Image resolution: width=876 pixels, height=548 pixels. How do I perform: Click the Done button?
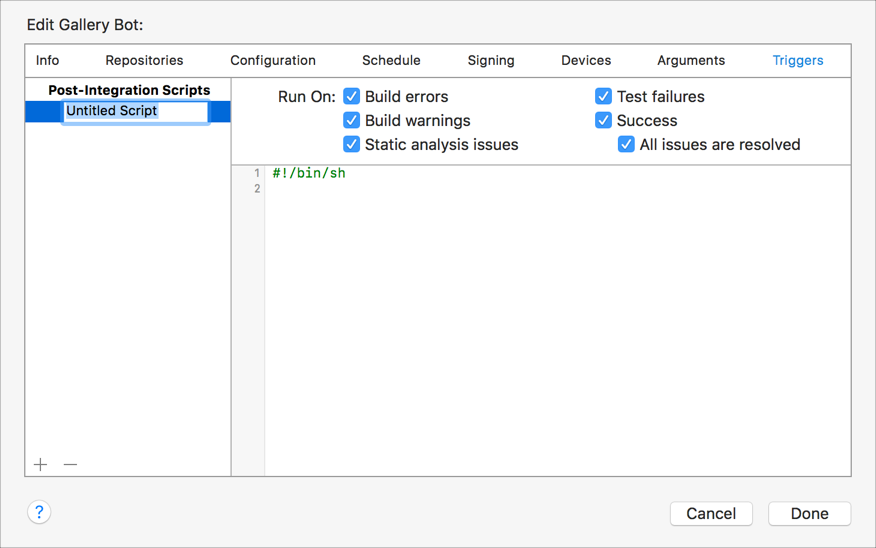[809, 513]
